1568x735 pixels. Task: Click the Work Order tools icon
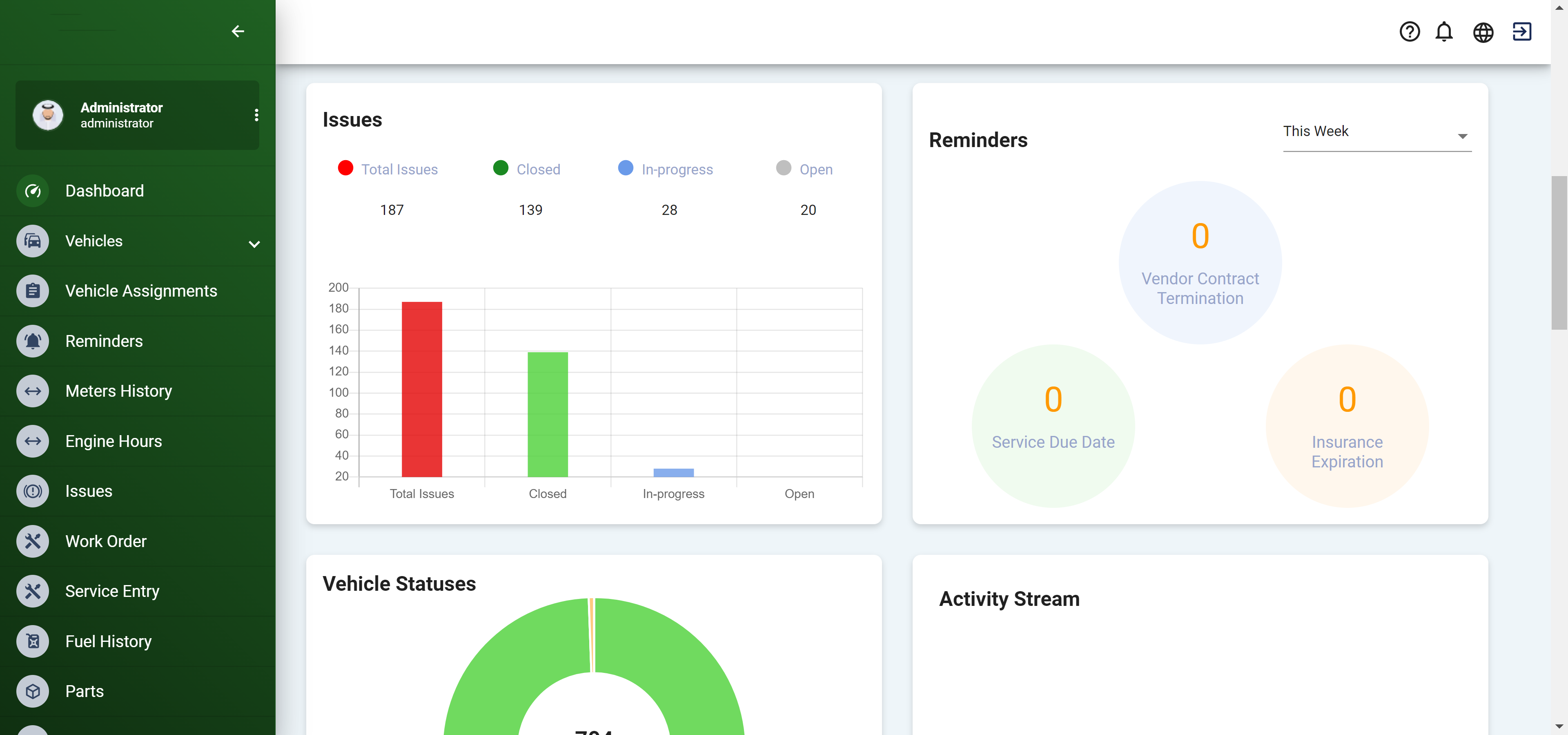pos(33,541)
